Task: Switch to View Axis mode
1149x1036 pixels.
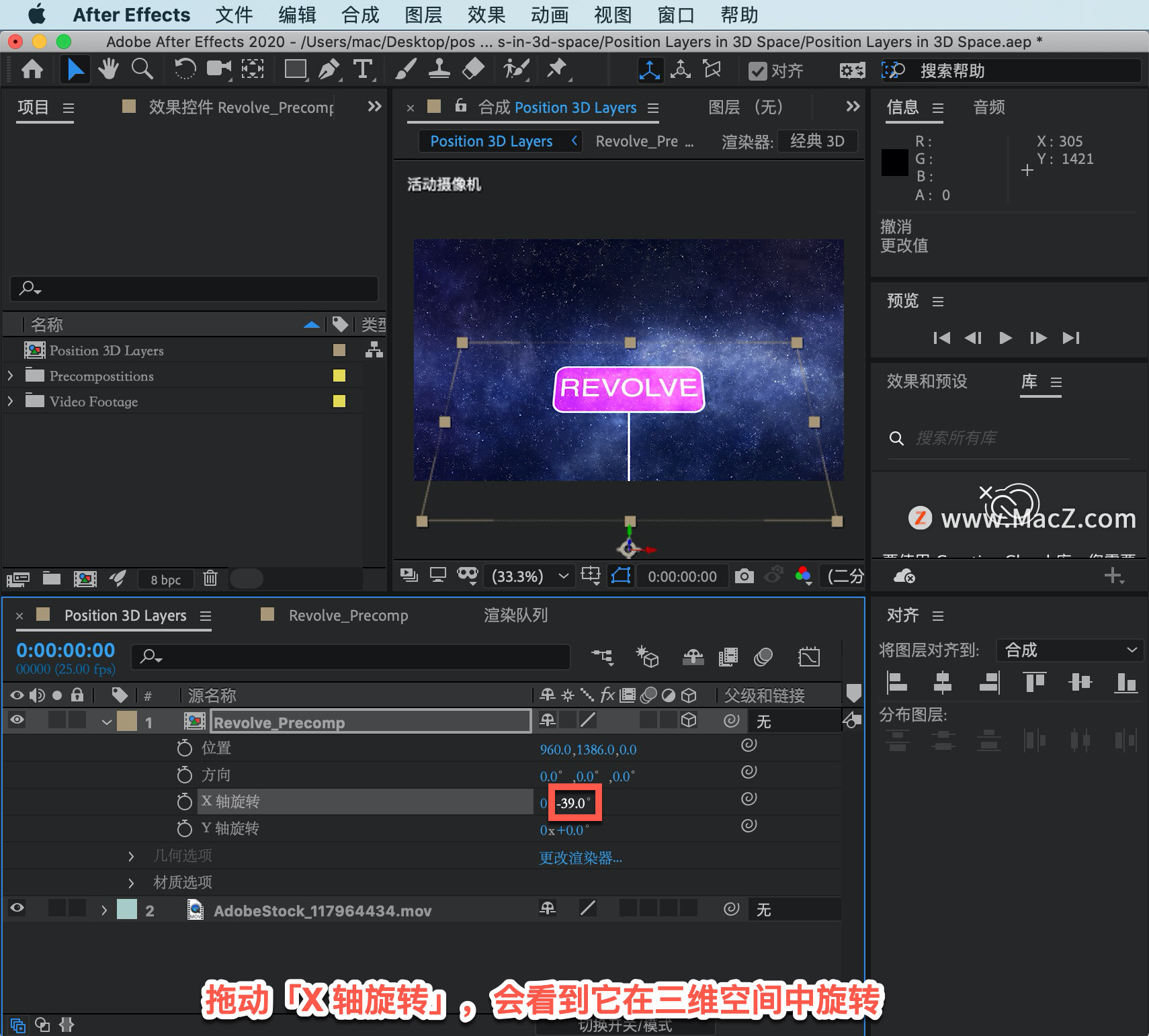Action: [712, 70]
